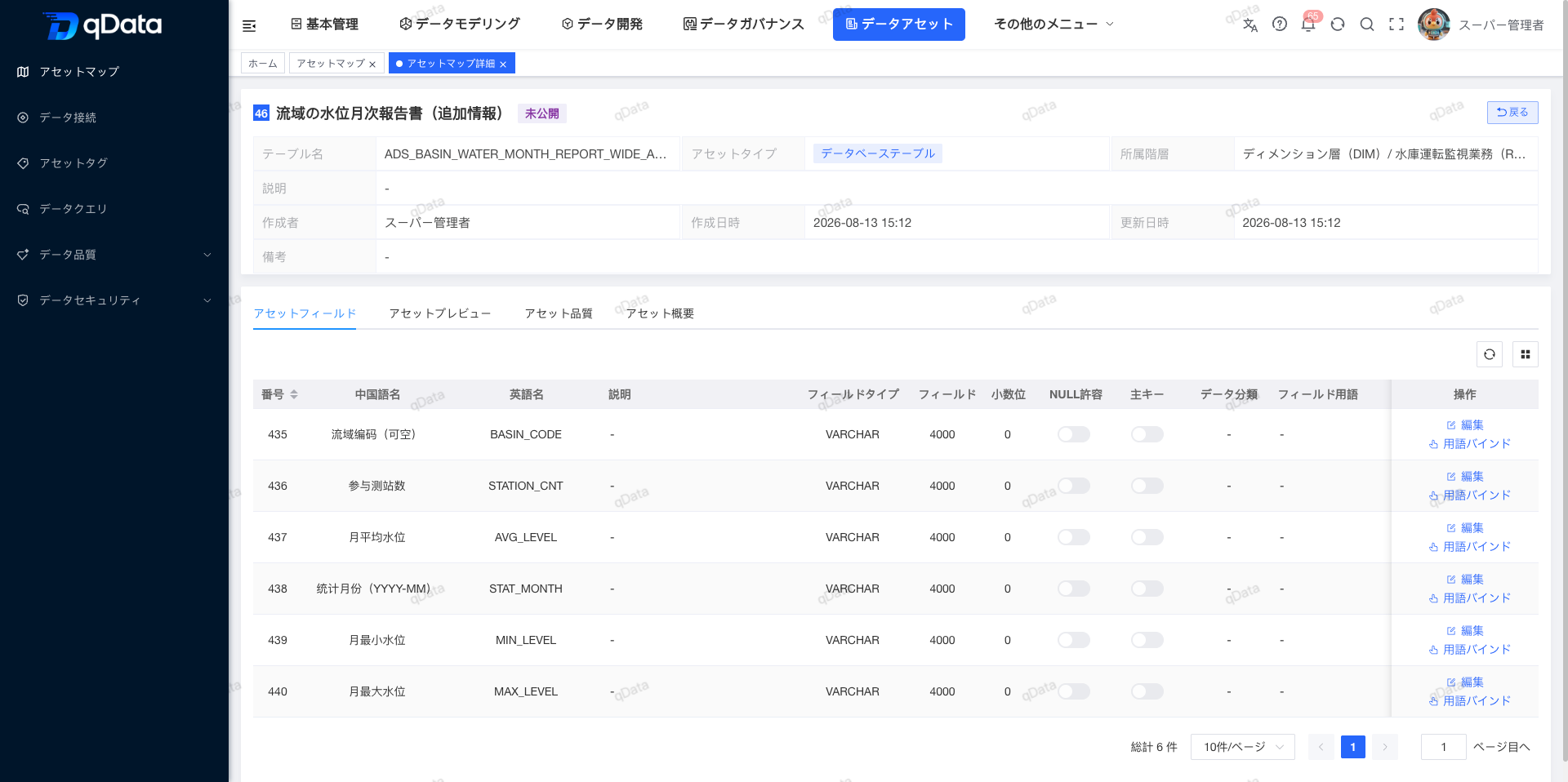Toggle NULL許容 switch for STAT_MONTH

click(1074, 589)
